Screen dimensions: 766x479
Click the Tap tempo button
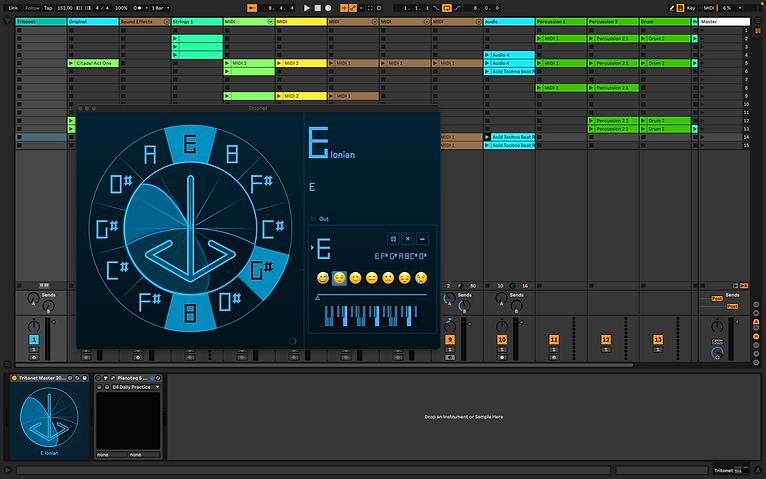coord(48,8)
